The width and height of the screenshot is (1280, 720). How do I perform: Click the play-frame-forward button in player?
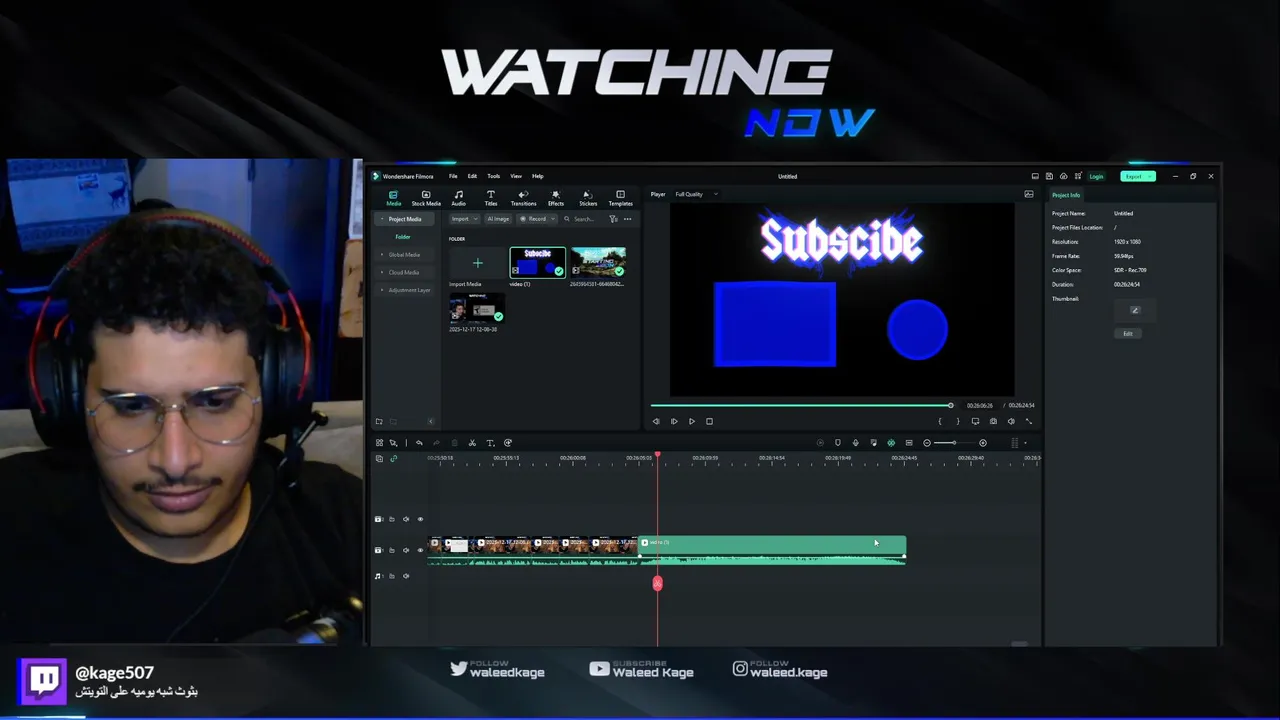(x=674, y=421)
